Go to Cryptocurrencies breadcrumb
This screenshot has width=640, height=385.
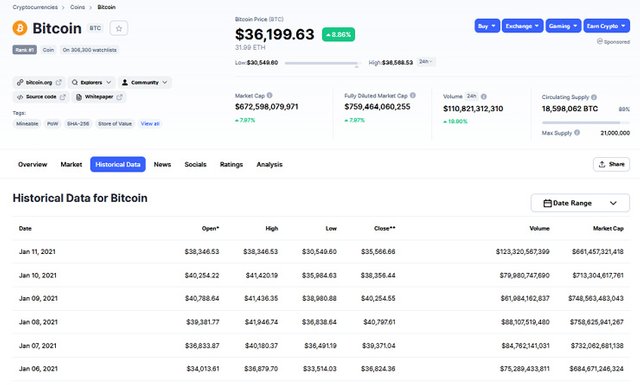point(35,7)
